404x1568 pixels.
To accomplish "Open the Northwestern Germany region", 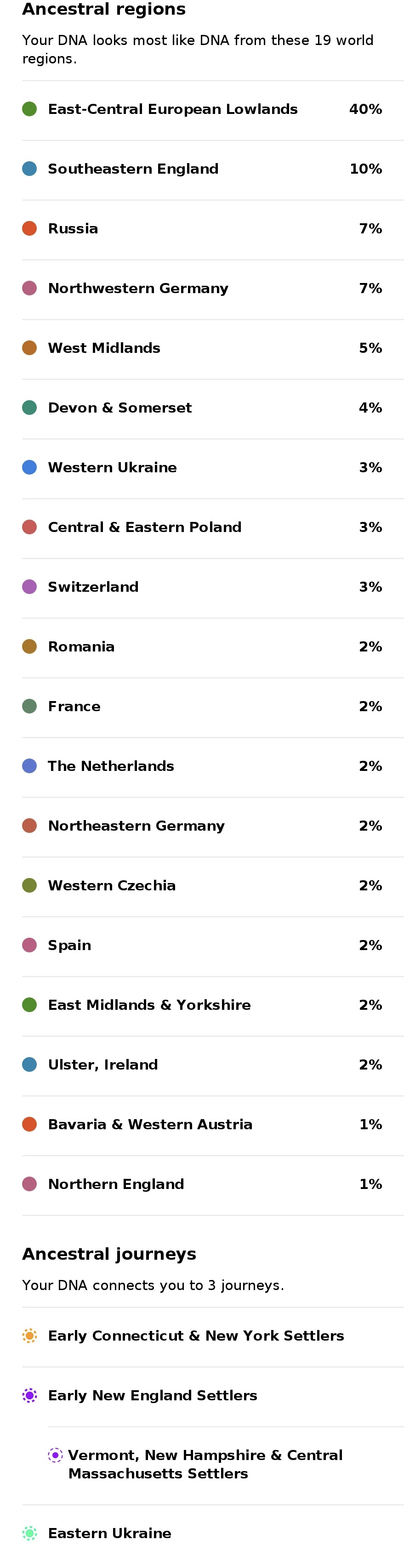I will (213, 289).
